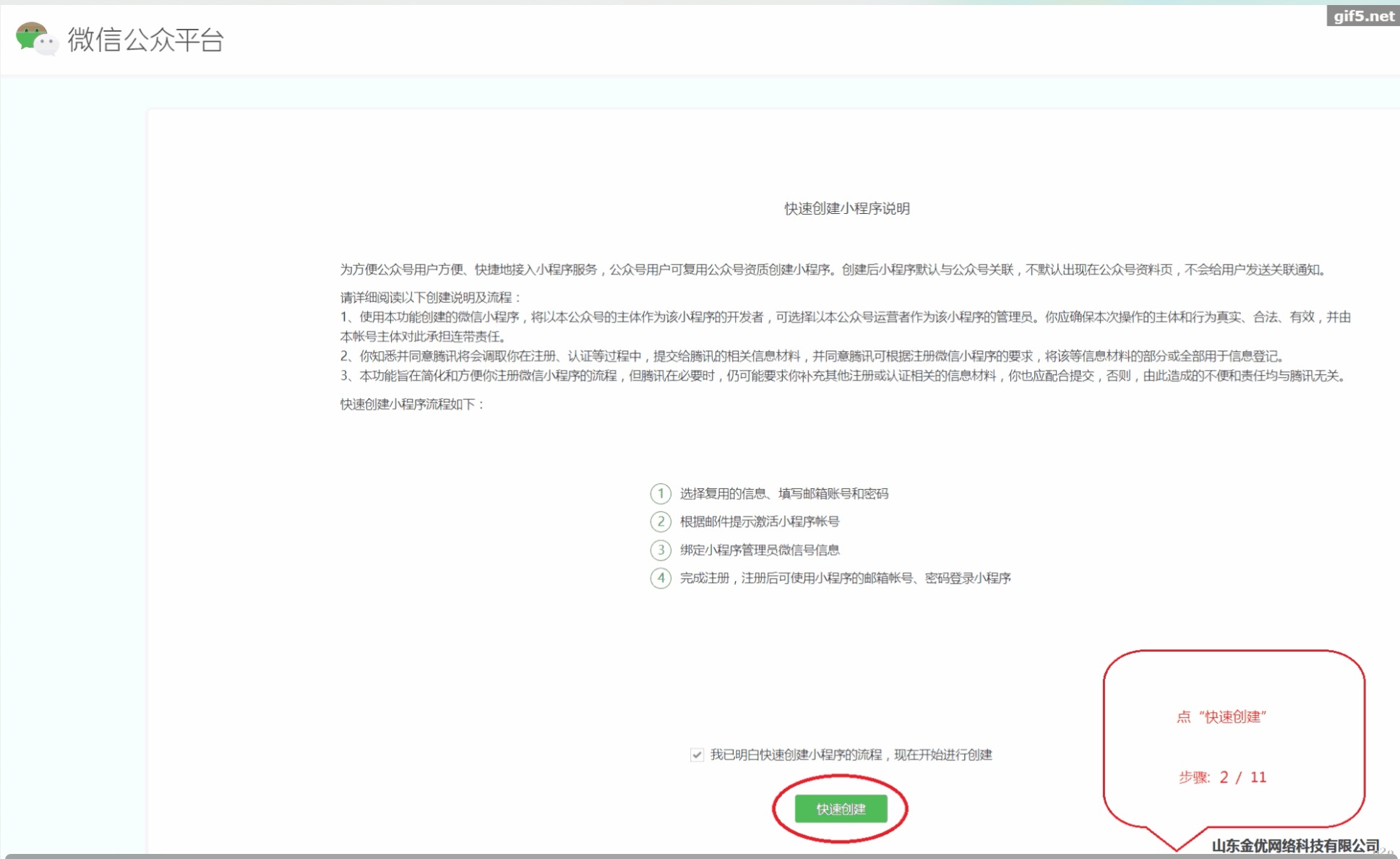Click the 完成注册 step 4 description

pos(844,578)
